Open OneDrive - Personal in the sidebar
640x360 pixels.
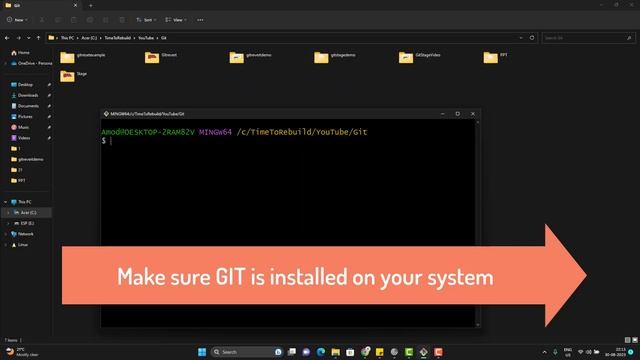pos(31,63)
